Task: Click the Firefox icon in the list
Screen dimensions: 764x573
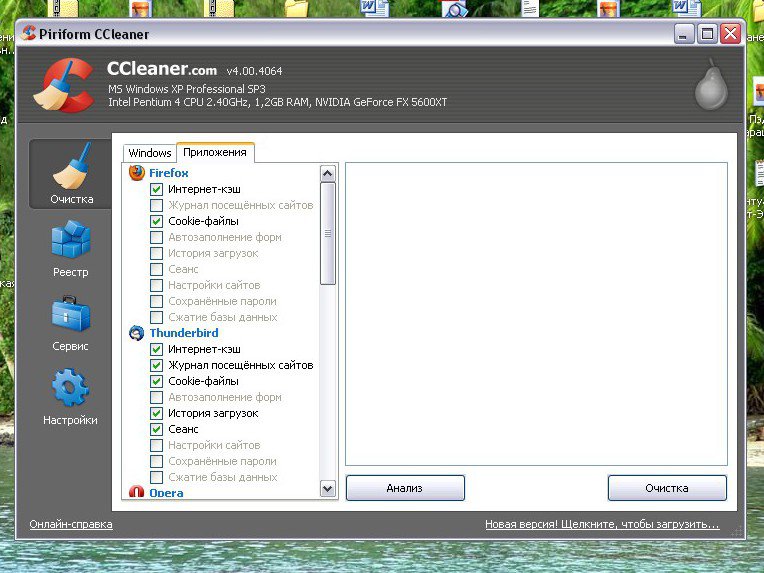Action: 137,173
